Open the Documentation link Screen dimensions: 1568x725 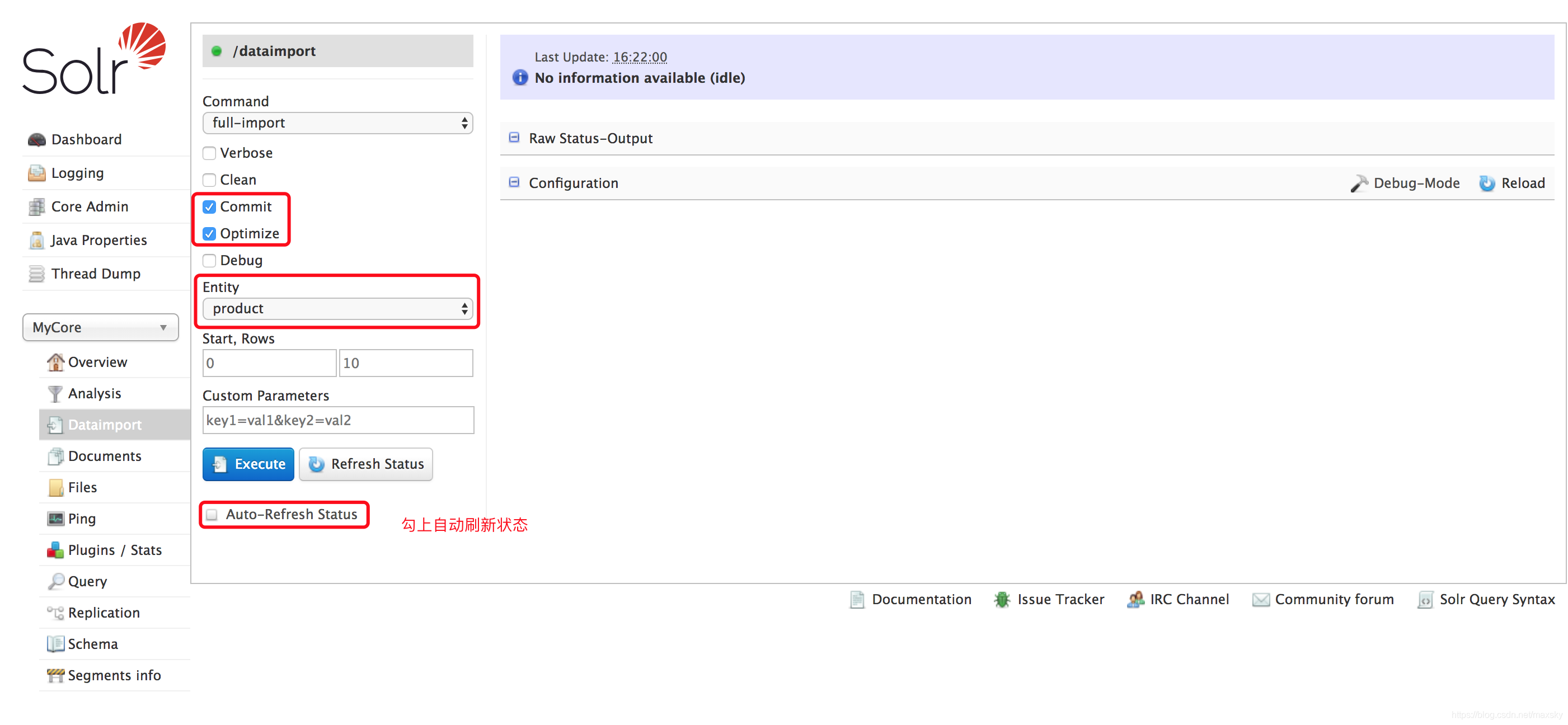pyautogui.click(x=922, y=600)
